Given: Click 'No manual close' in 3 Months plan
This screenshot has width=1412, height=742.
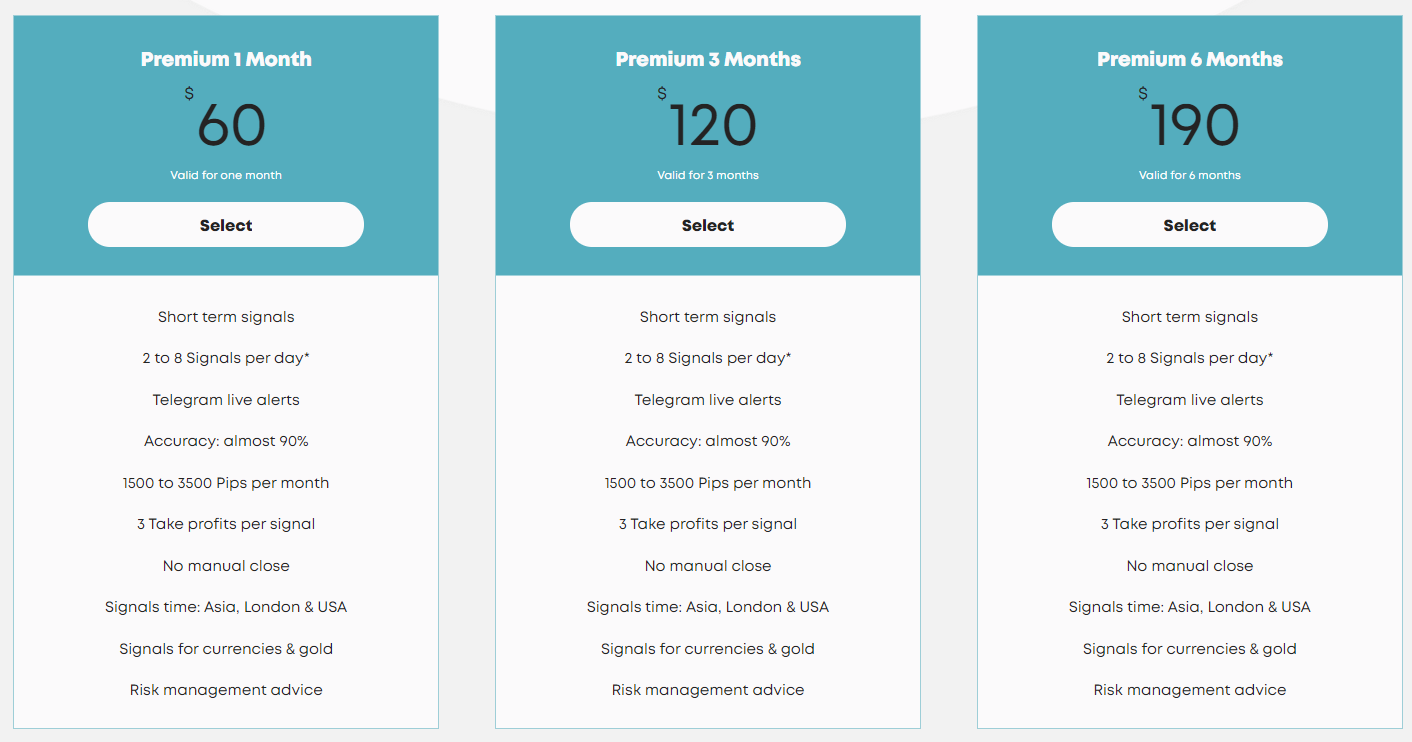Looking at the screenshot, I should 708,566.
